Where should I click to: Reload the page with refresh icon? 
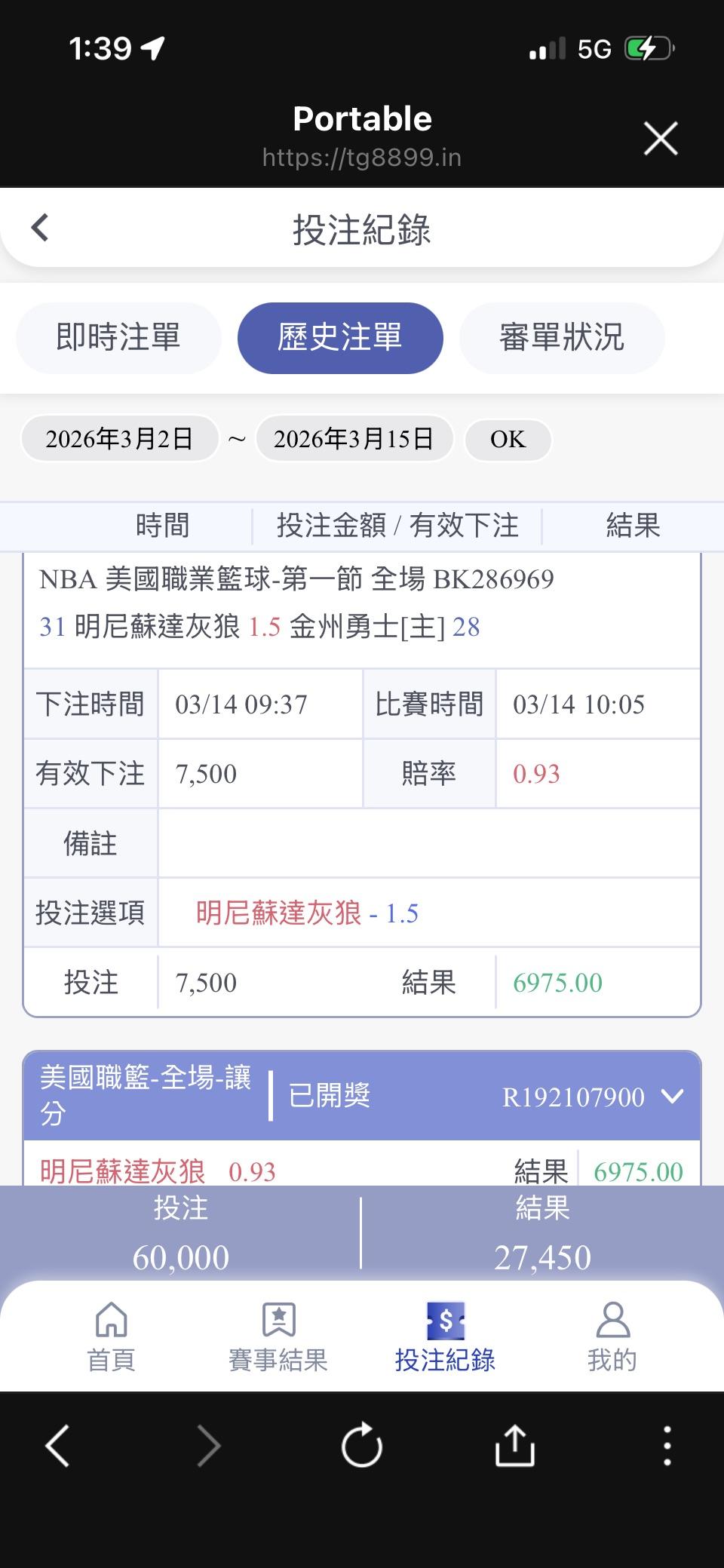point(361,1446)
